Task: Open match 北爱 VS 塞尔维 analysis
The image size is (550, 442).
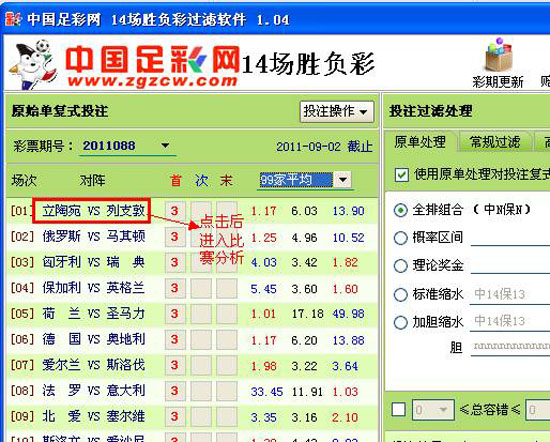Action: (x=94, y=417)
